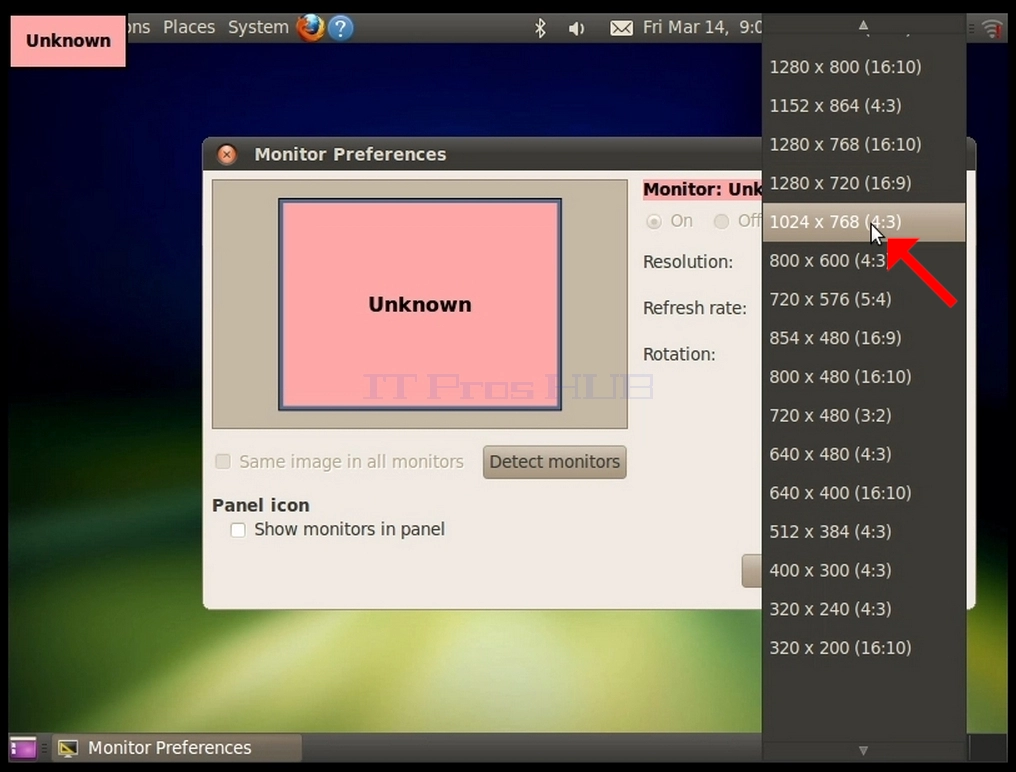The height and width of the screenshot is (772, 1016).
Task: Open the Places menu
Action: pyautogui.click(x=189, y=27)
